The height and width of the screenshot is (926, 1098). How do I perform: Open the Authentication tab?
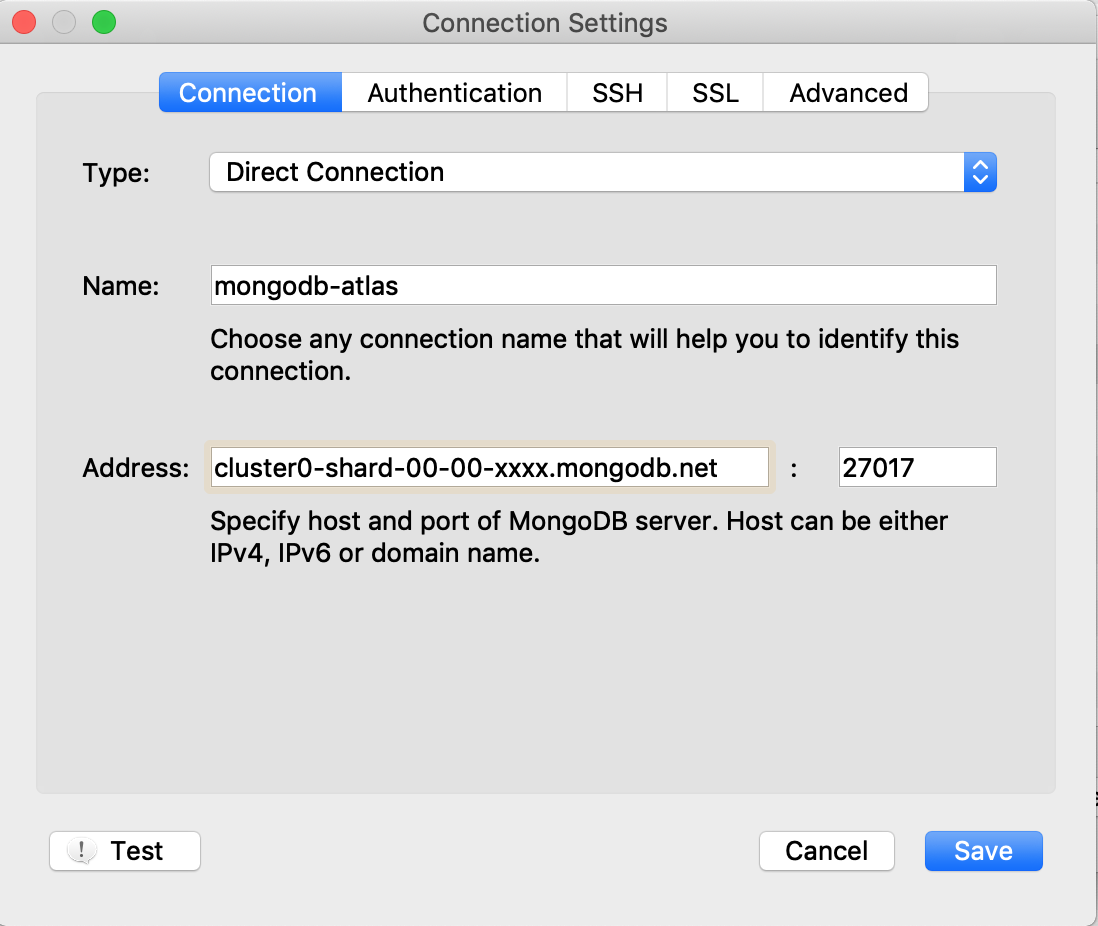(454, 92)
